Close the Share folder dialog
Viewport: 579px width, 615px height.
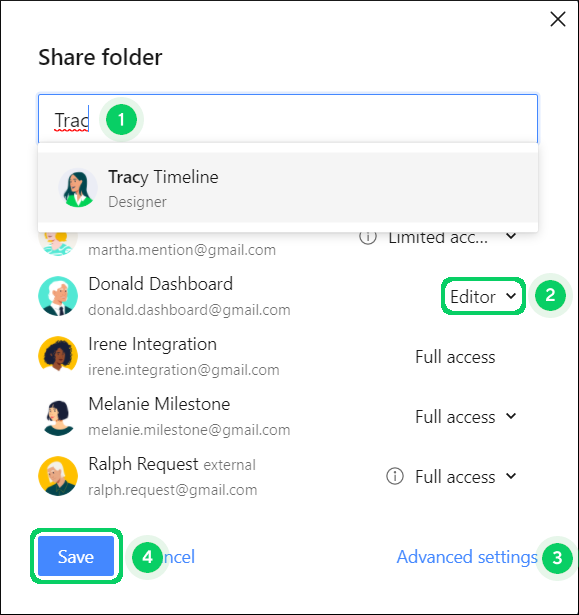click(557, 19)
